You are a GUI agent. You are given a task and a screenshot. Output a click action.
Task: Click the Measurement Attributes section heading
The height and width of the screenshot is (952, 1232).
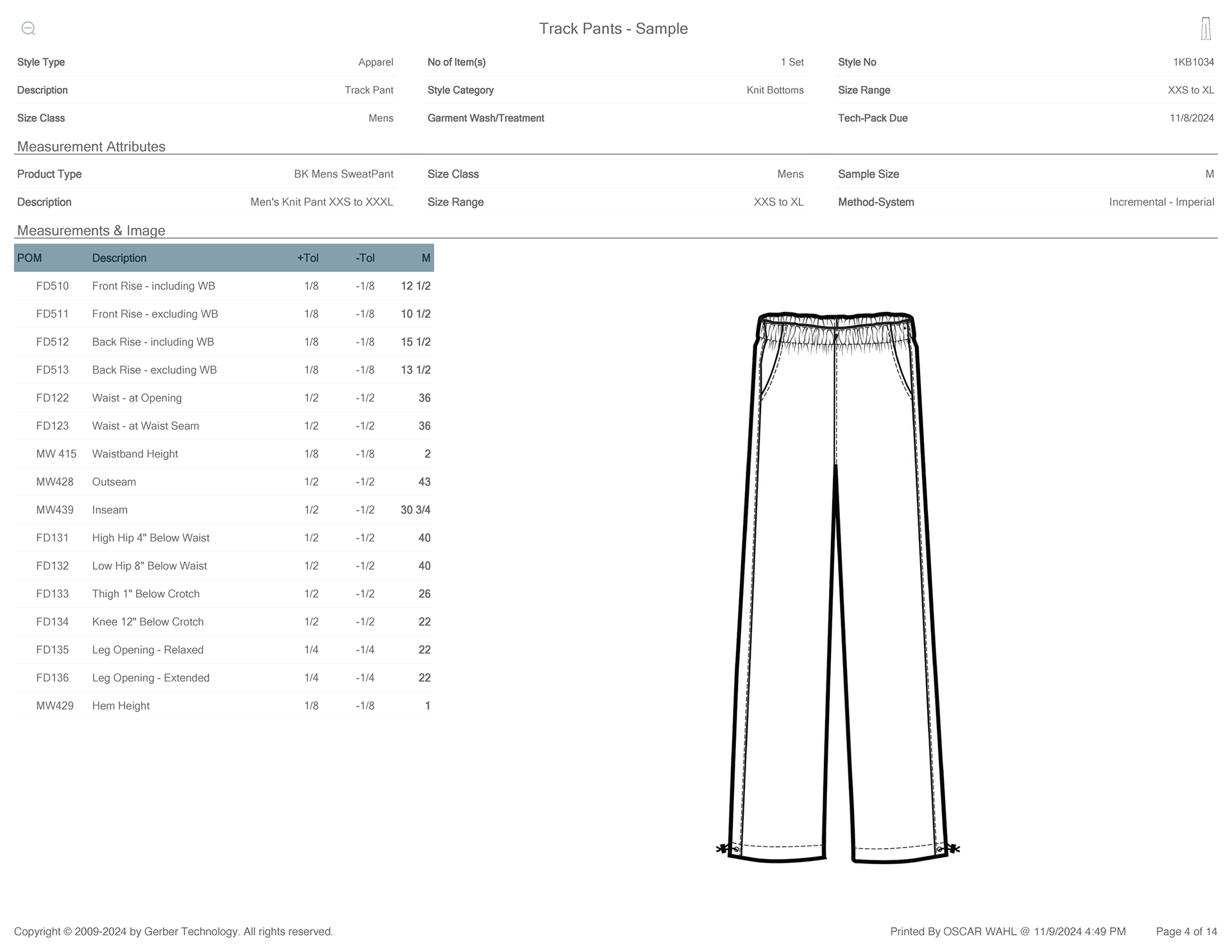coord(91,146)
